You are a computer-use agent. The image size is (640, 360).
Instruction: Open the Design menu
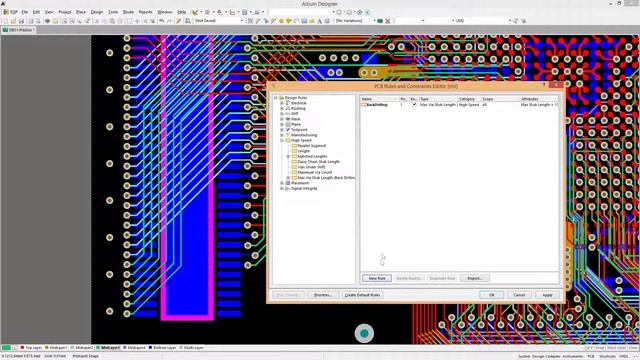[x=97, y=12]
